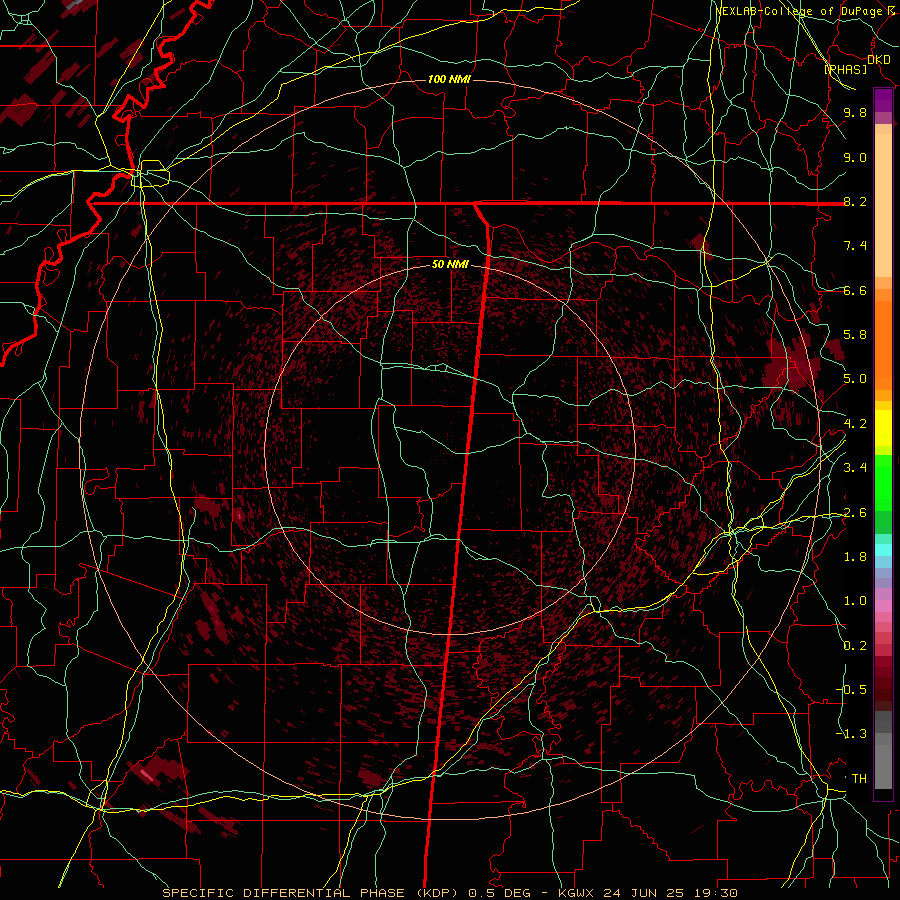900x900 pixels.
Task: Click the (KDP) abbreviation in the caption
Action: (x=435, y=893)
